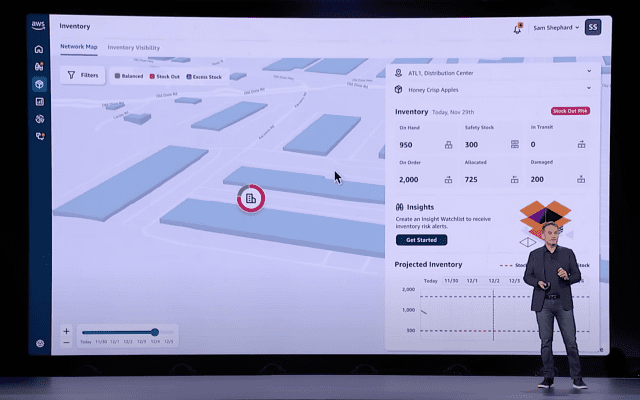Open the Sam Shephard account menu
640x400 pixels.
point(555,28)
